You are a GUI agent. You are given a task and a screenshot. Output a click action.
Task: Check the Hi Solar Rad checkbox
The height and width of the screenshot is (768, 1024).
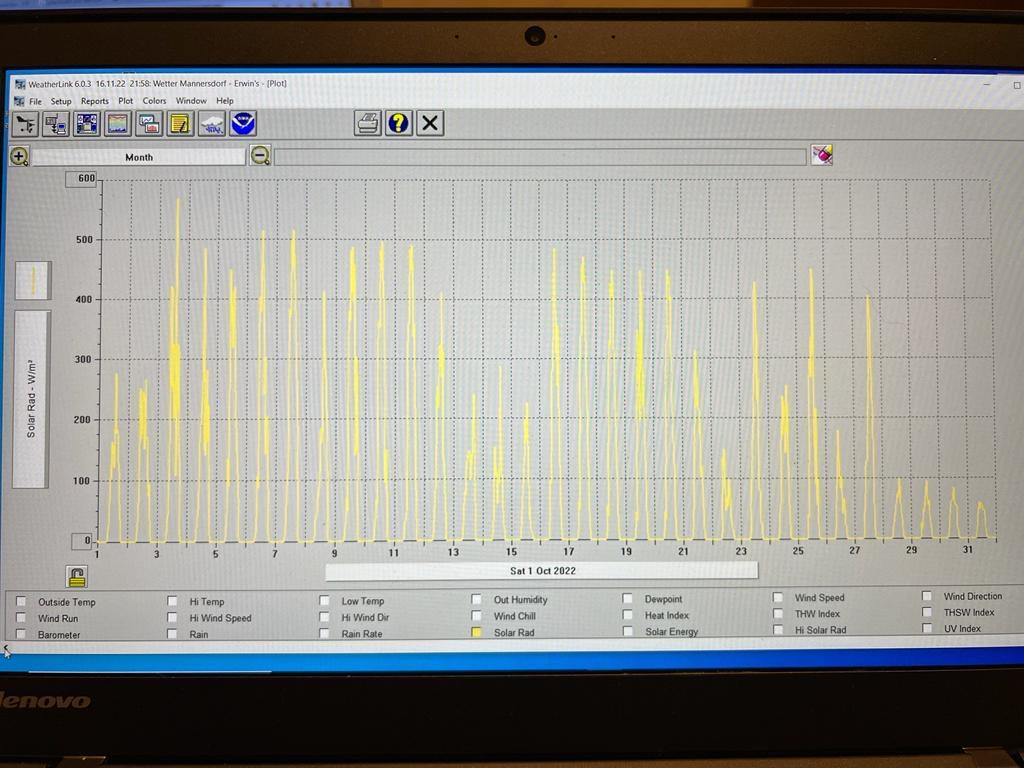pos(778,630)
